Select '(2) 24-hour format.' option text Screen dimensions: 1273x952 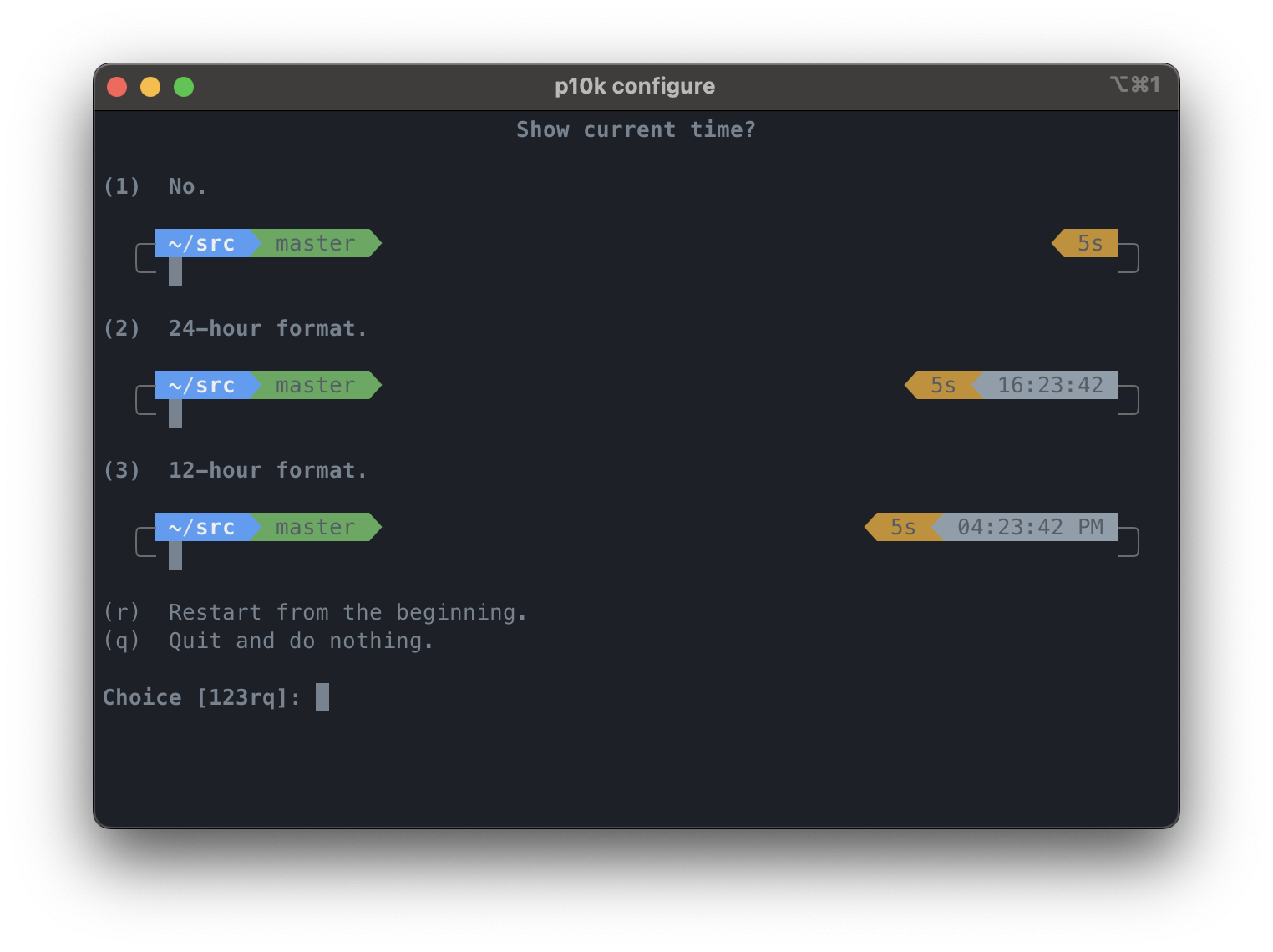[235, 328]
